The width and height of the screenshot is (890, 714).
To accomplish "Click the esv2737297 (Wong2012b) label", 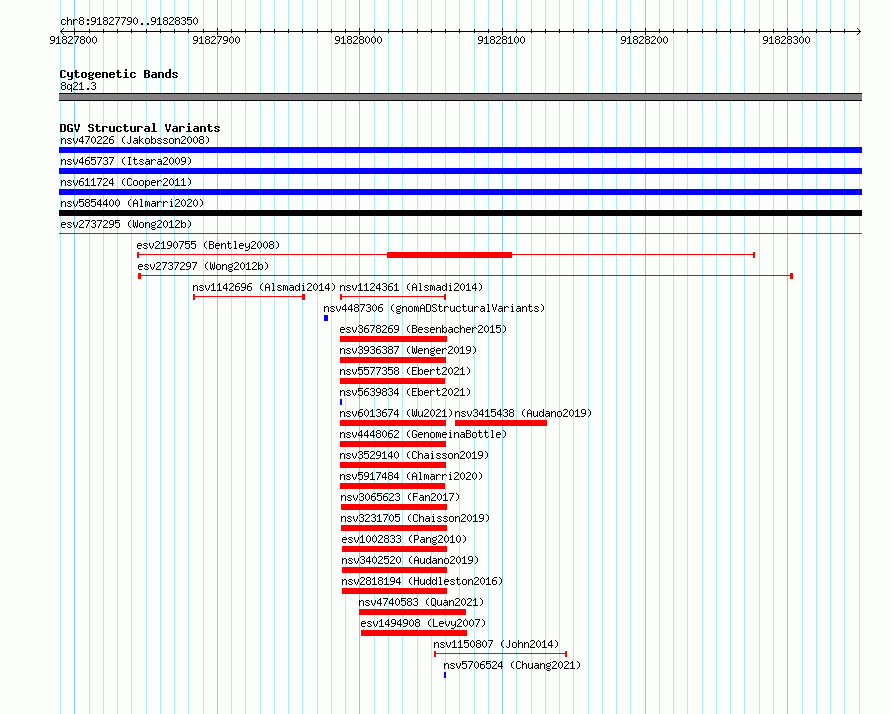I will coord(203,266).
